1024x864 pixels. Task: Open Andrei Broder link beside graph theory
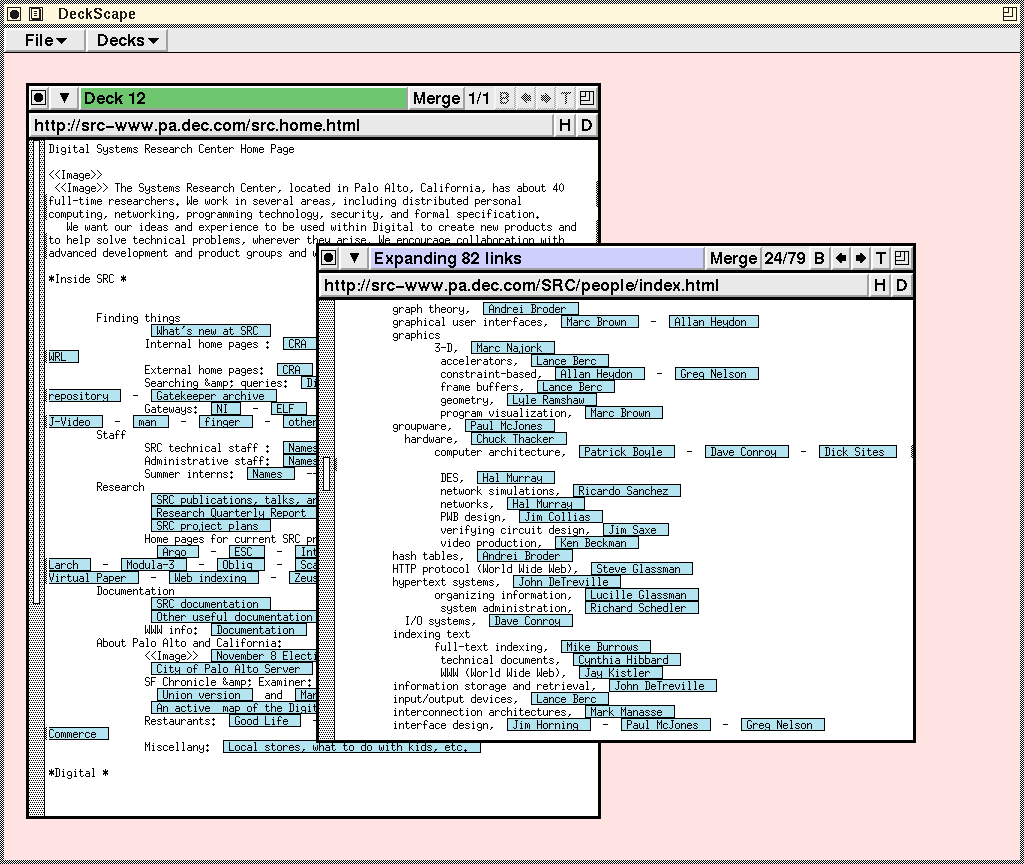[x=530, y=309]
